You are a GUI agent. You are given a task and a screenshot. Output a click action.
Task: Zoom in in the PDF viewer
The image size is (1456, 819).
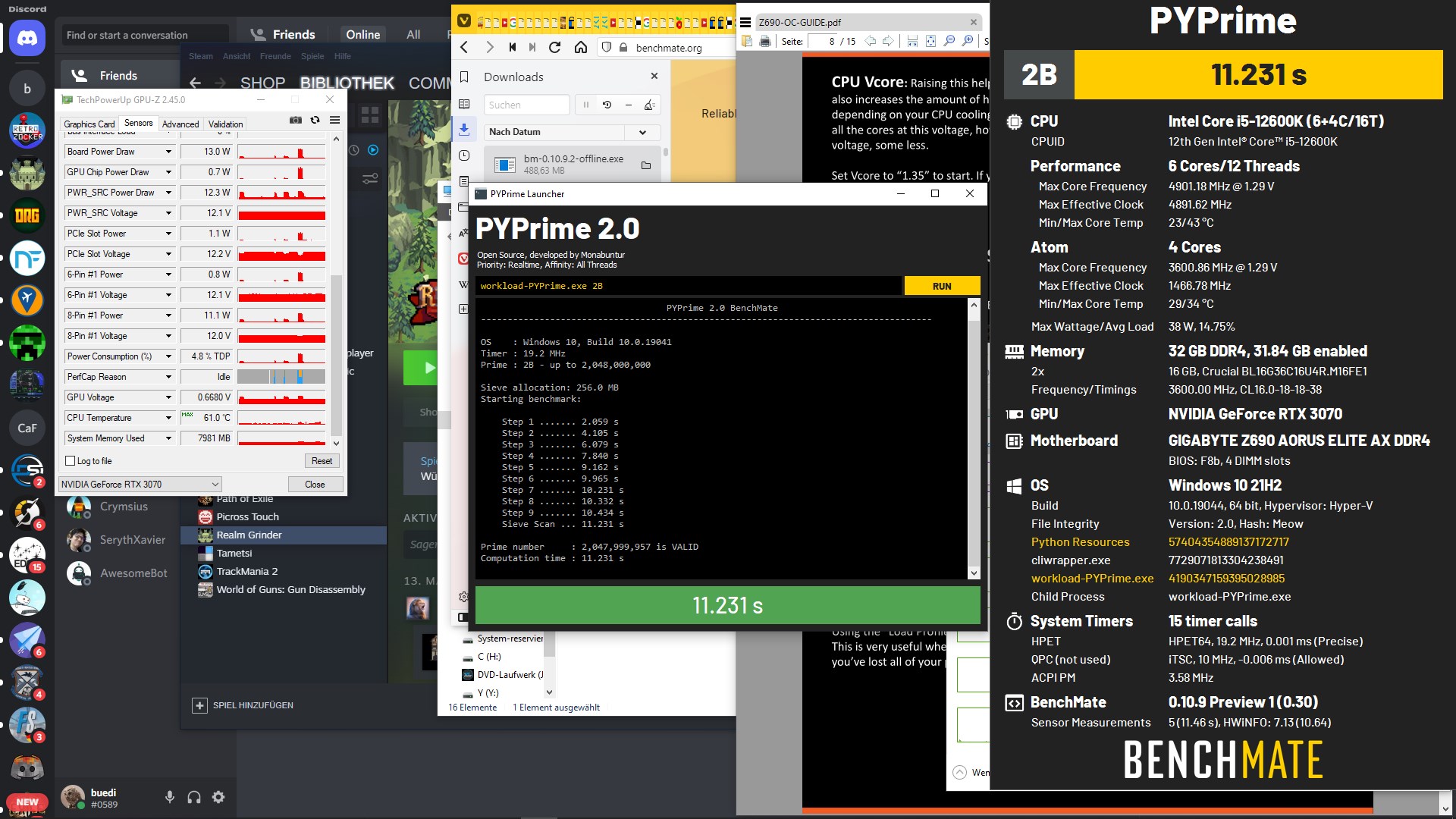968,41
